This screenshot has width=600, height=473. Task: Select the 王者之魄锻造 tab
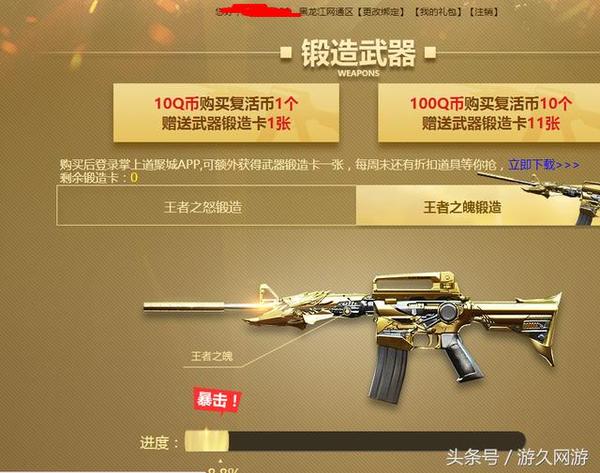(x=462, y=207)
